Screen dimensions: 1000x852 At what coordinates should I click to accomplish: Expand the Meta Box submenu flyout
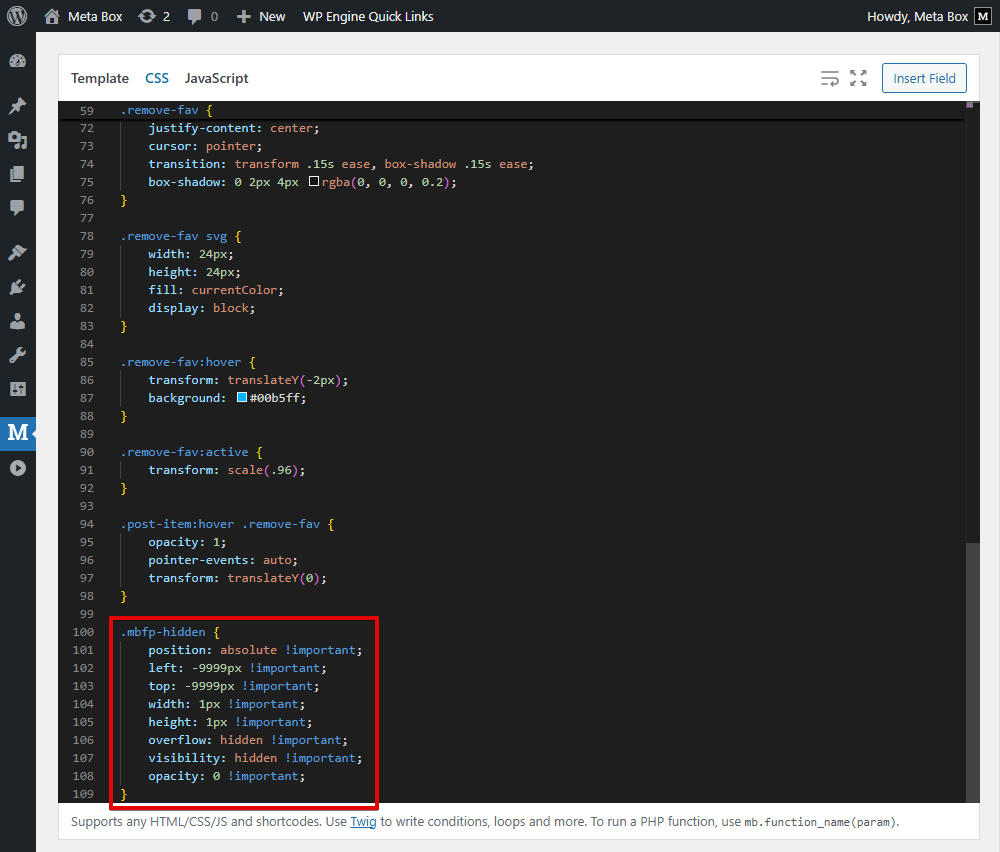click(x=33, y=433)
